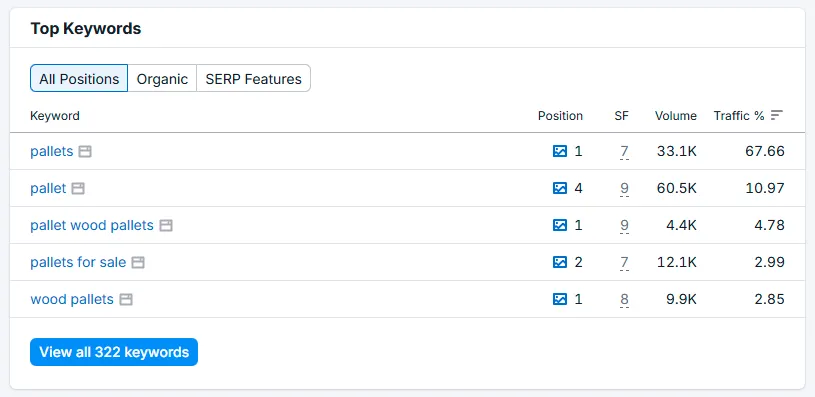Click volume value 60.5K
The width and height of the screenshot is (815, 397).
tap(677, 188)
